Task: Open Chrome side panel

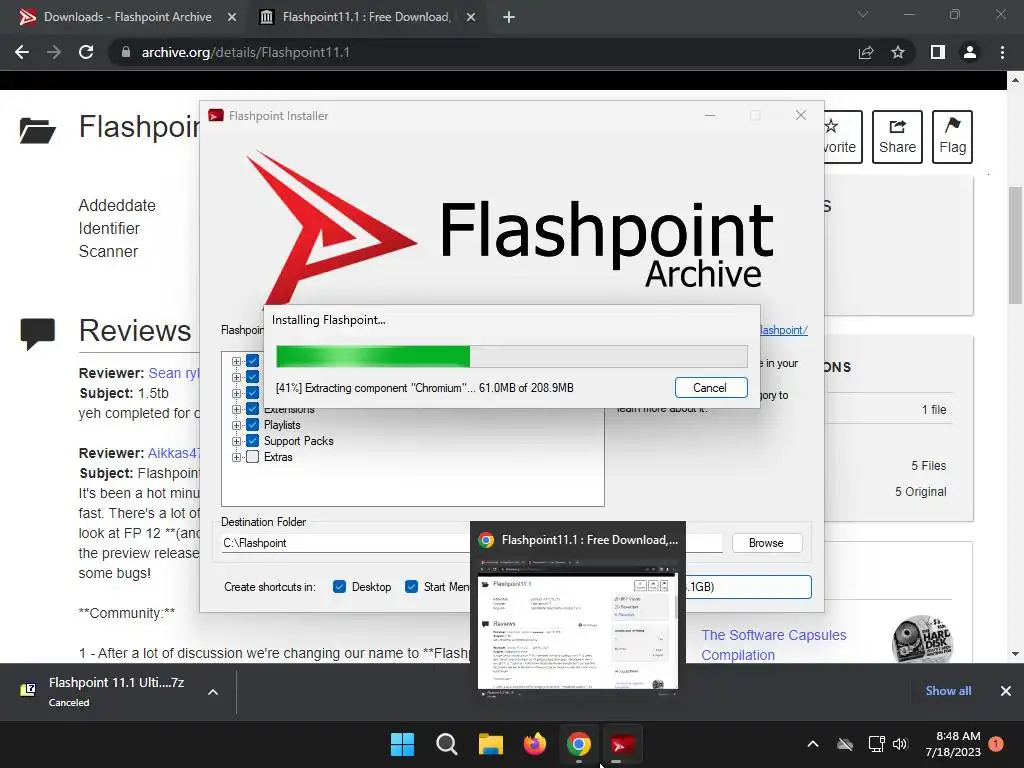Action: (x=938, y=52)
